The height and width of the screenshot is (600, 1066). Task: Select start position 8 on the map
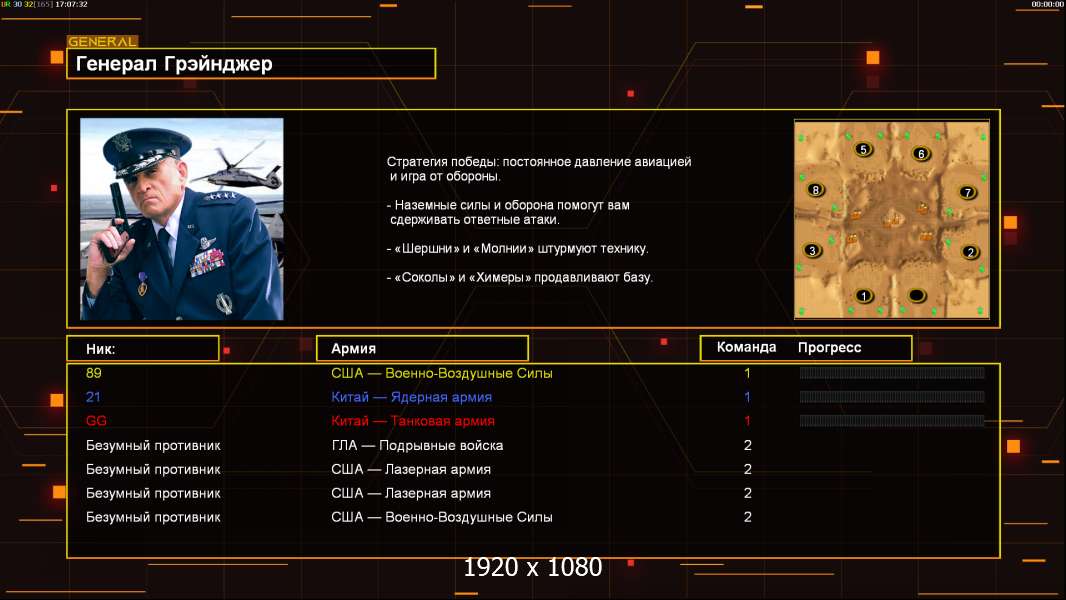point(816,190)
